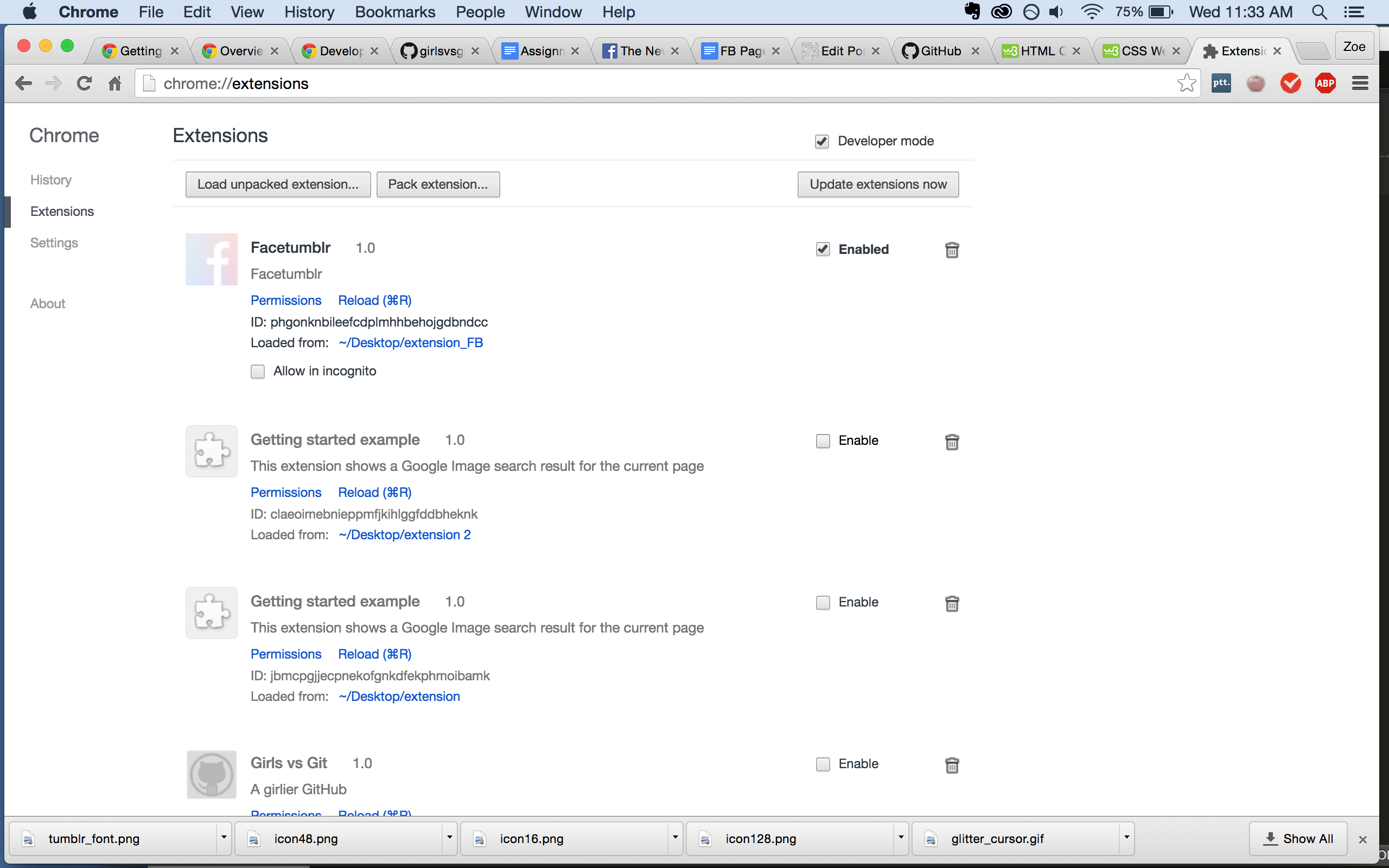
Task: Click the Girls vs Git octocat icon
Action: (211, 775)
